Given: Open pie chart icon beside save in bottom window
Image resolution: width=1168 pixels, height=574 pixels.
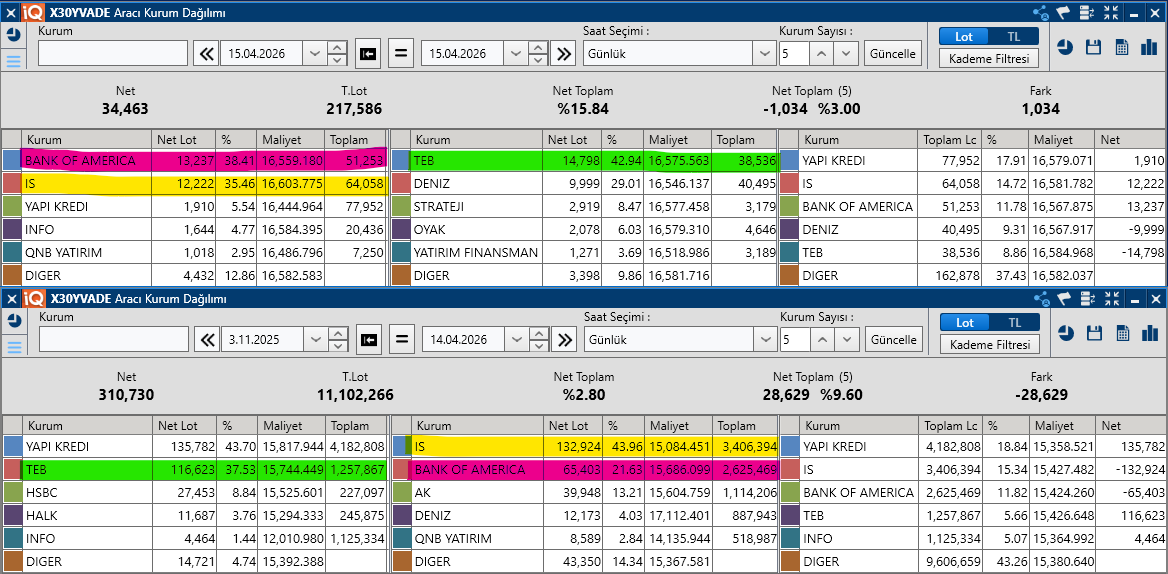Looking at the screenshot, I should click(1065, 334).
